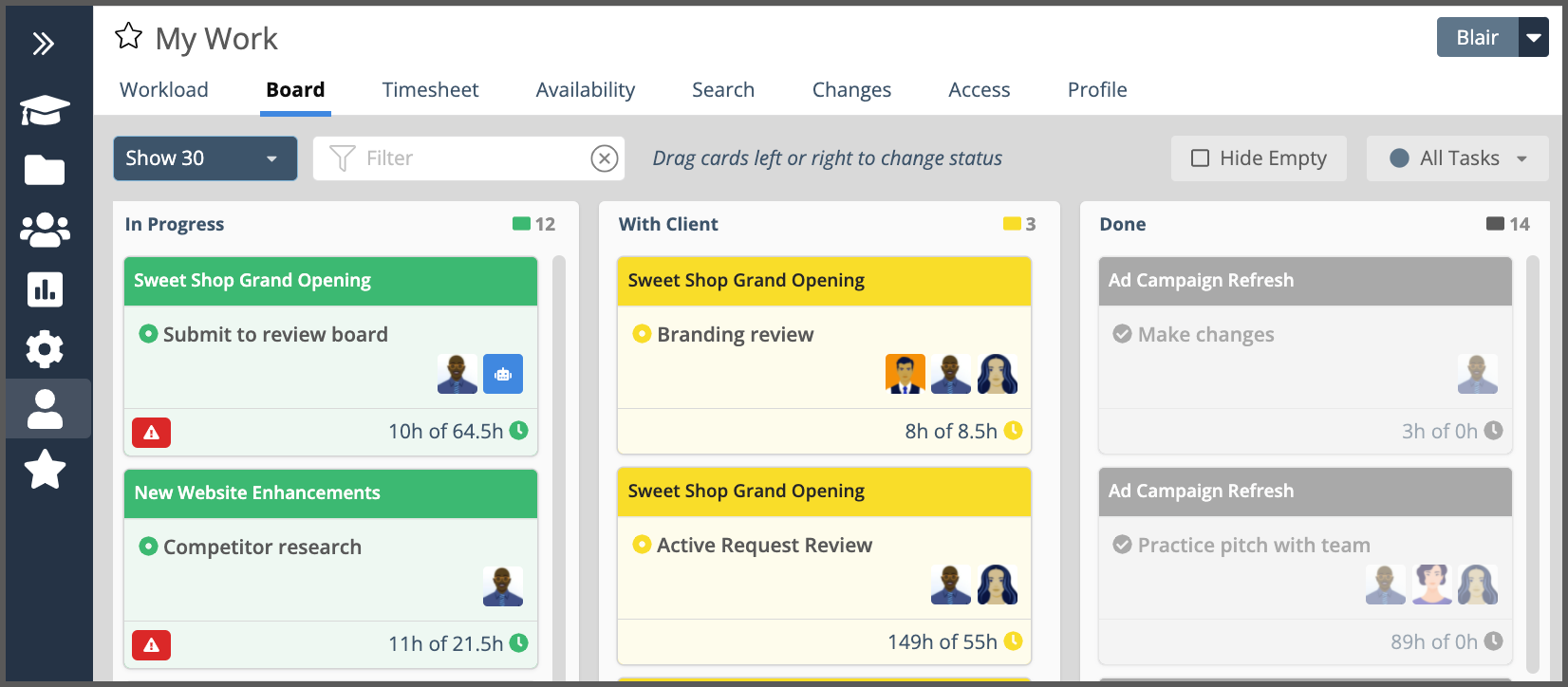Click yellow clock icon beside 8h of 8.5h
This screenshot has width=1568, height=687.
tap(1013, 430)
